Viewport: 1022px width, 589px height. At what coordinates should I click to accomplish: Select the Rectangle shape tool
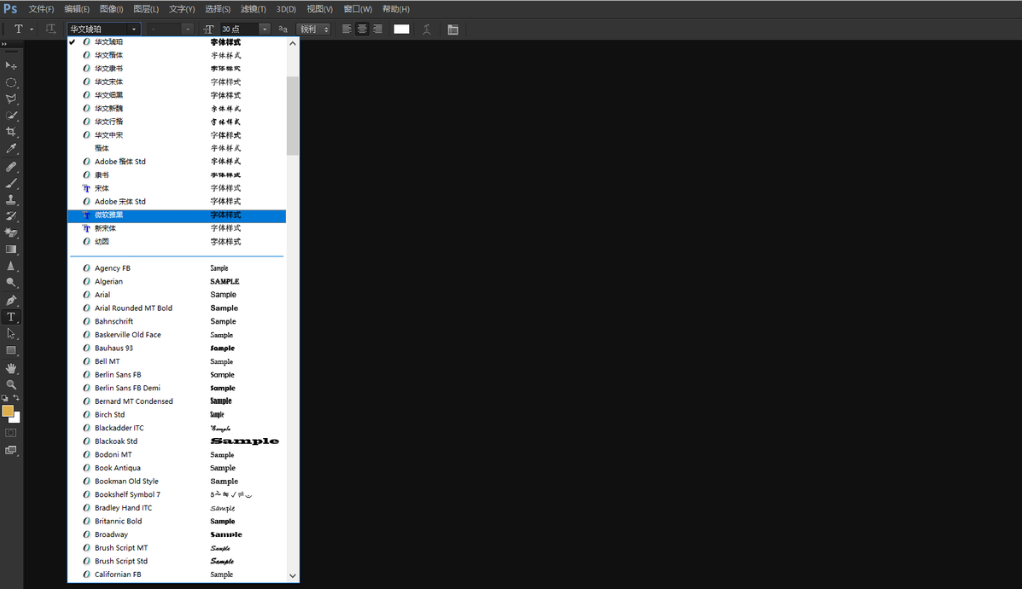click(x=11, y=351)
